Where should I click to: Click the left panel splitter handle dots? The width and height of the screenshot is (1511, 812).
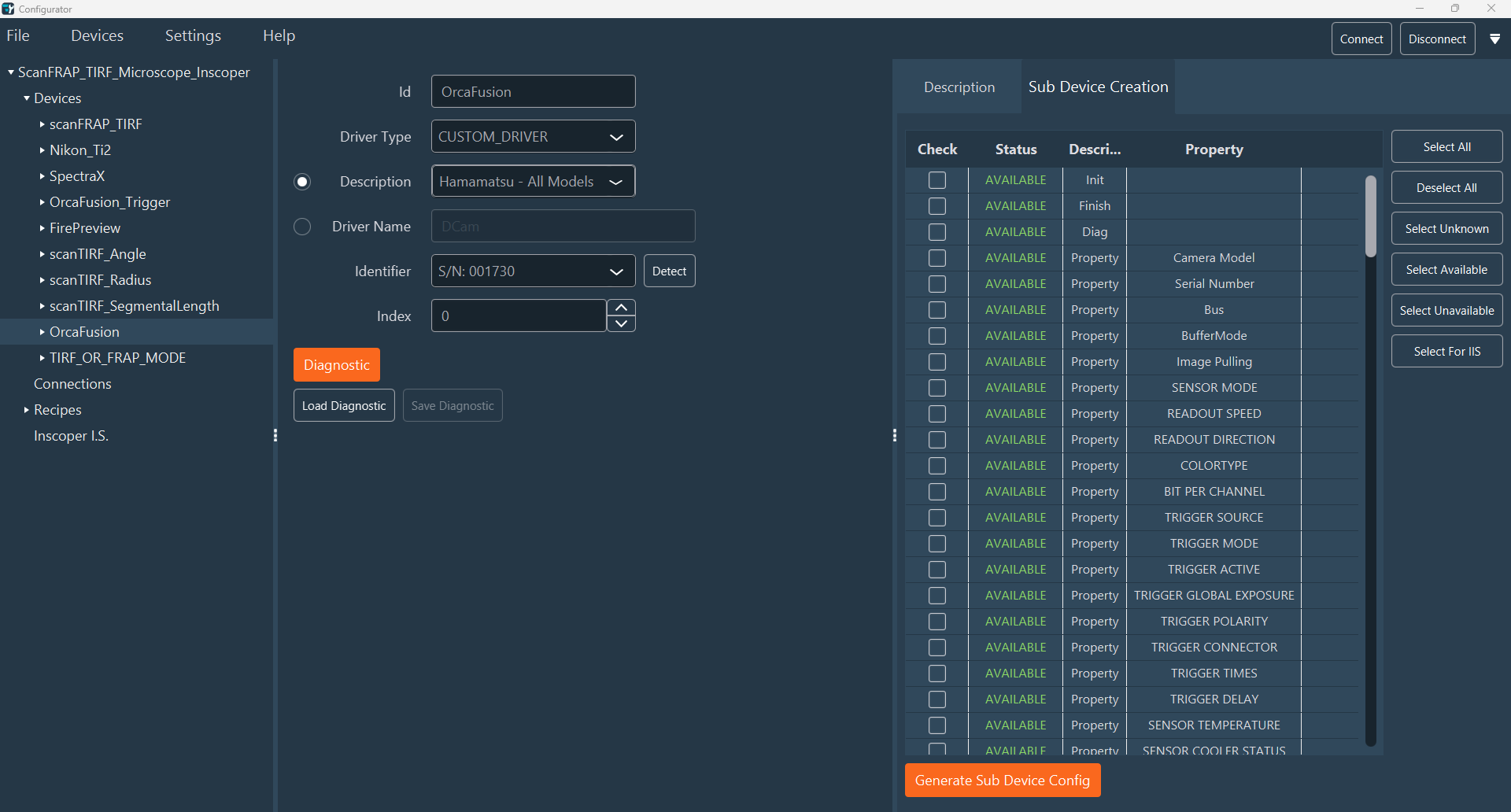[275, 435]
